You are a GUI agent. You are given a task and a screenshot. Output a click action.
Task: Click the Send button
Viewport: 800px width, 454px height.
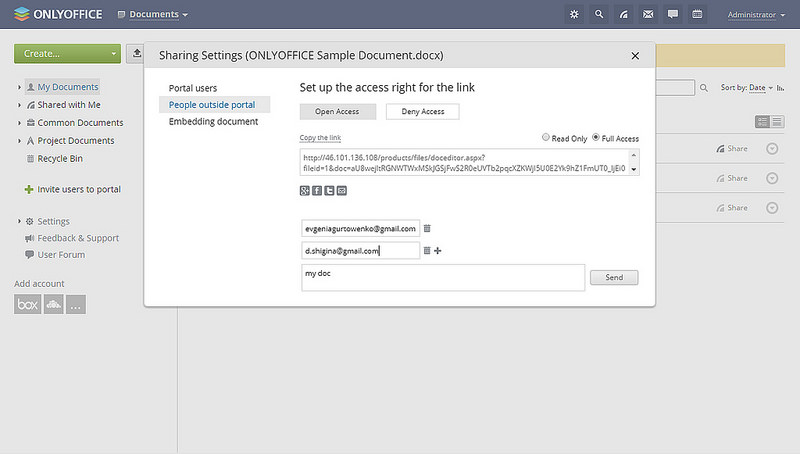pyautogui.click(x=614, y=277)
